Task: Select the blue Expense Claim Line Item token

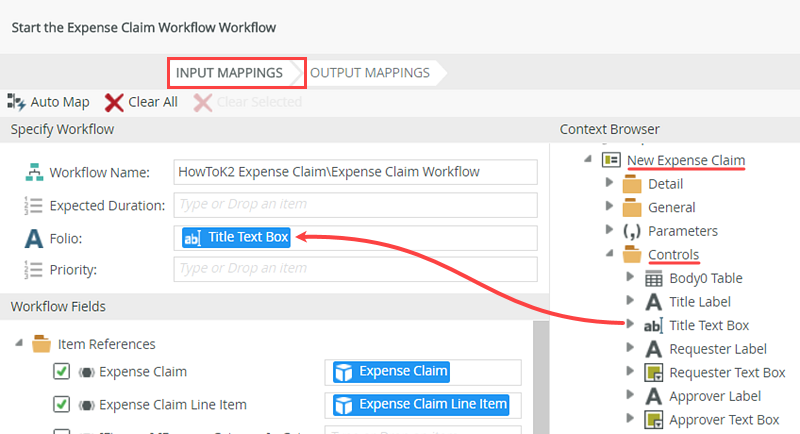Action: click(421, 404)
